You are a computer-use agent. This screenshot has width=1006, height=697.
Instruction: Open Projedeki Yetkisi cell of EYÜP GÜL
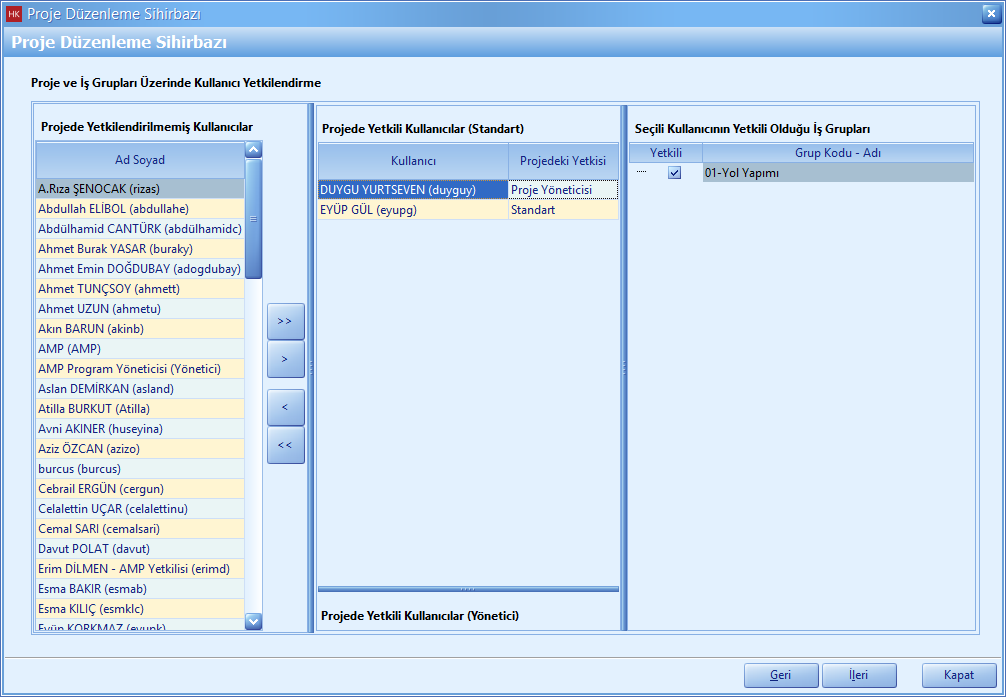pyautogui.click(x=563, y=210)
